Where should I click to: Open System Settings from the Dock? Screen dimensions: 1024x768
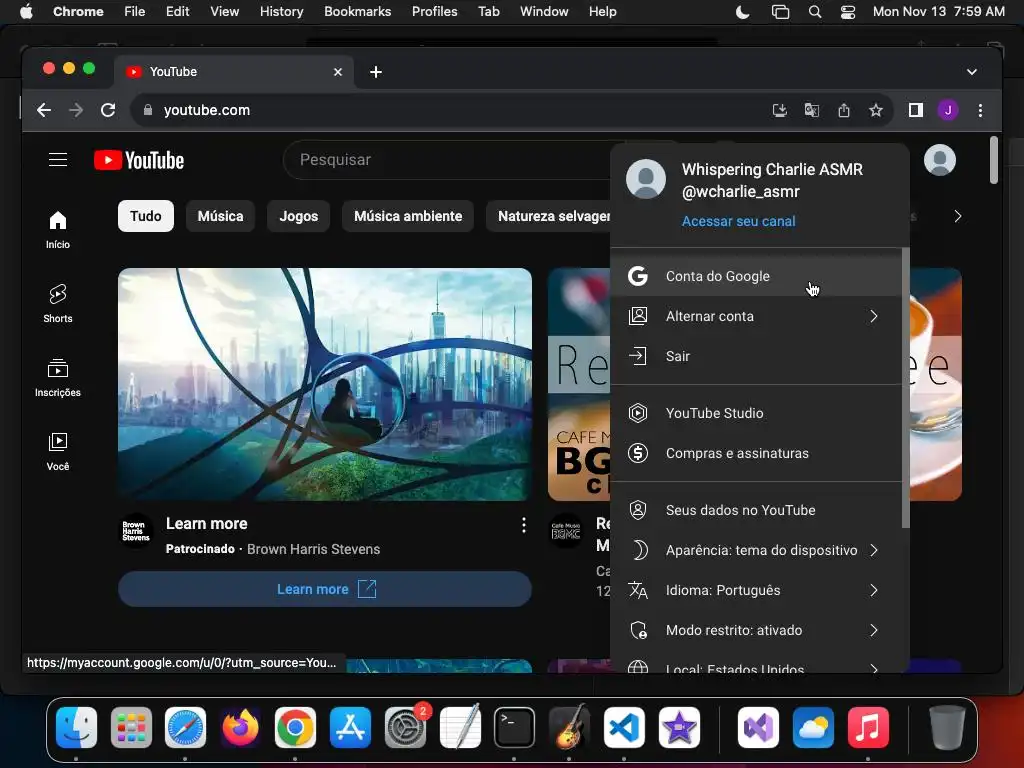(405, 727)
